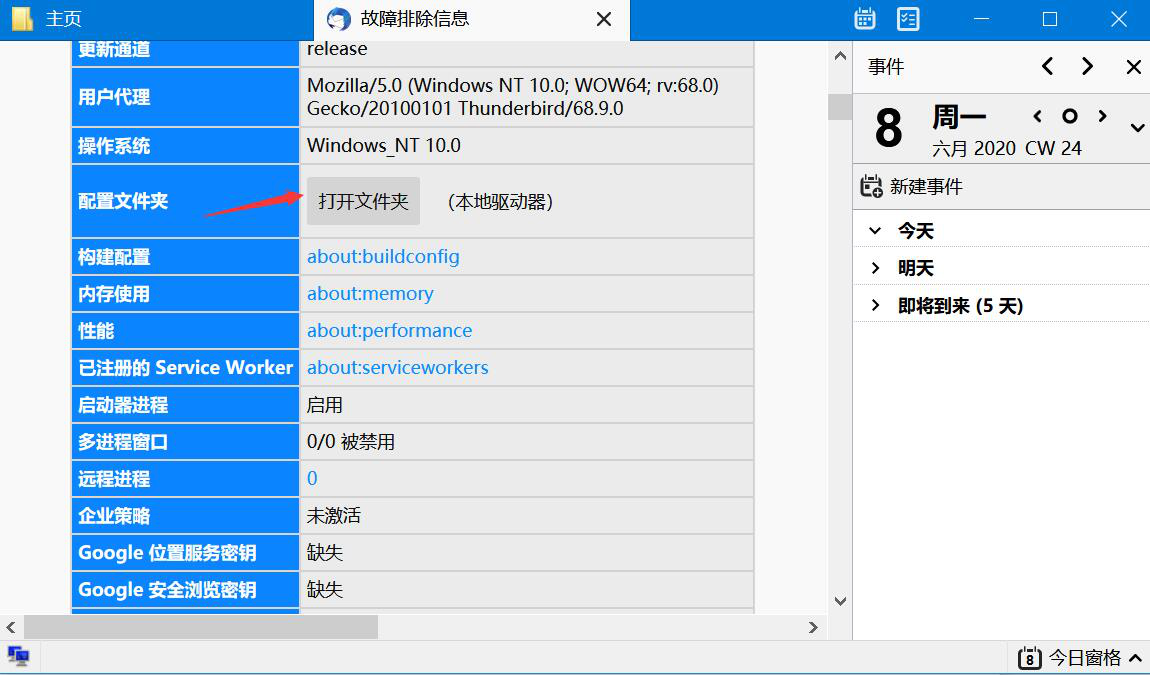The width and height of the screenshot is (1150, 675).
Task: Jump to today using the circle icon
Action: (1069, 115)
